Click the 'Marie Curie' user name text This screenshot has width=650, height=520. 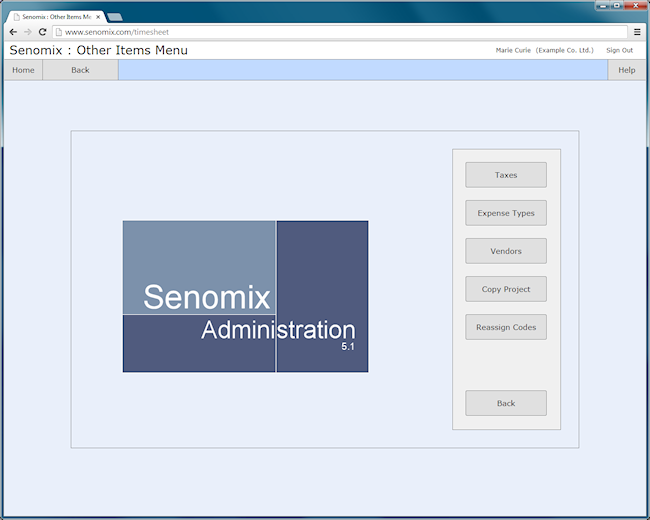[513, 50]
